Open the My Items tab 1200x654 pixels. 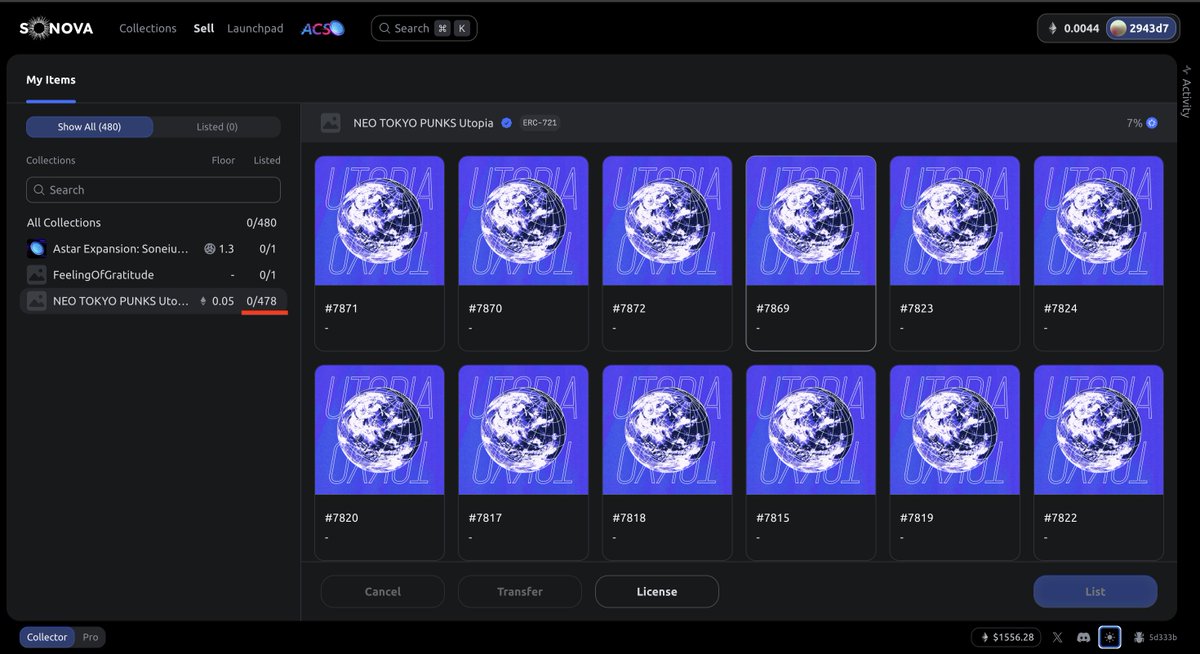coord(51,80)
